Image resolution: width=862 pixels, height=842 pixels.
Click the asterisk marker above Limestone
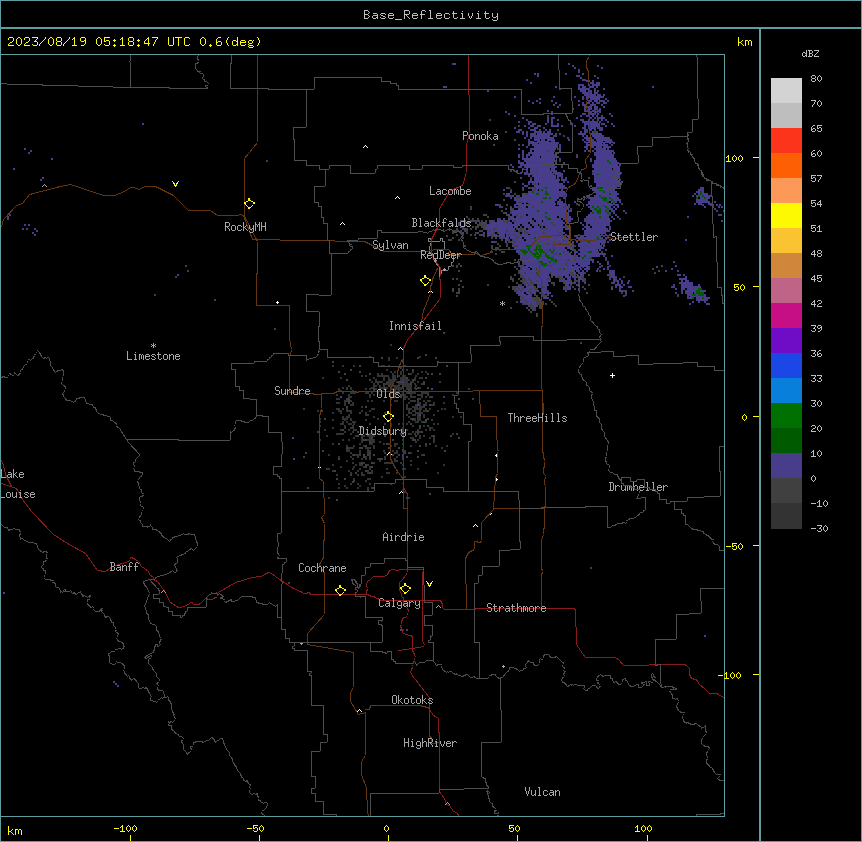[153, 346]
